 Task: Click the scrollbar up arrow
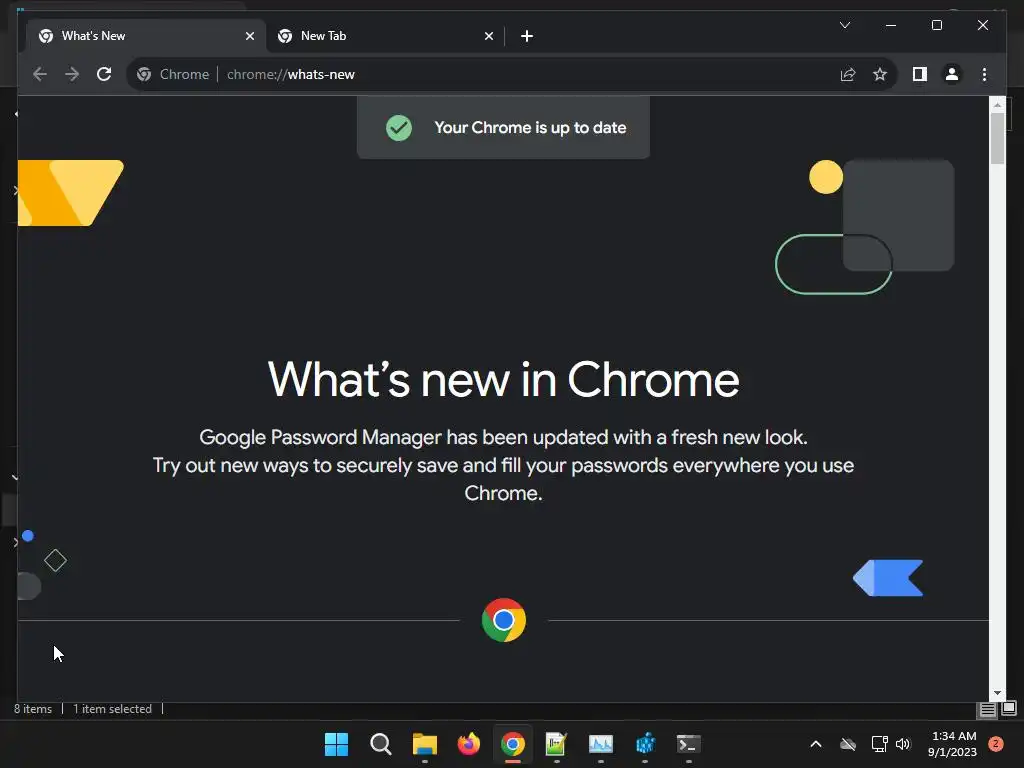point(997,104)
